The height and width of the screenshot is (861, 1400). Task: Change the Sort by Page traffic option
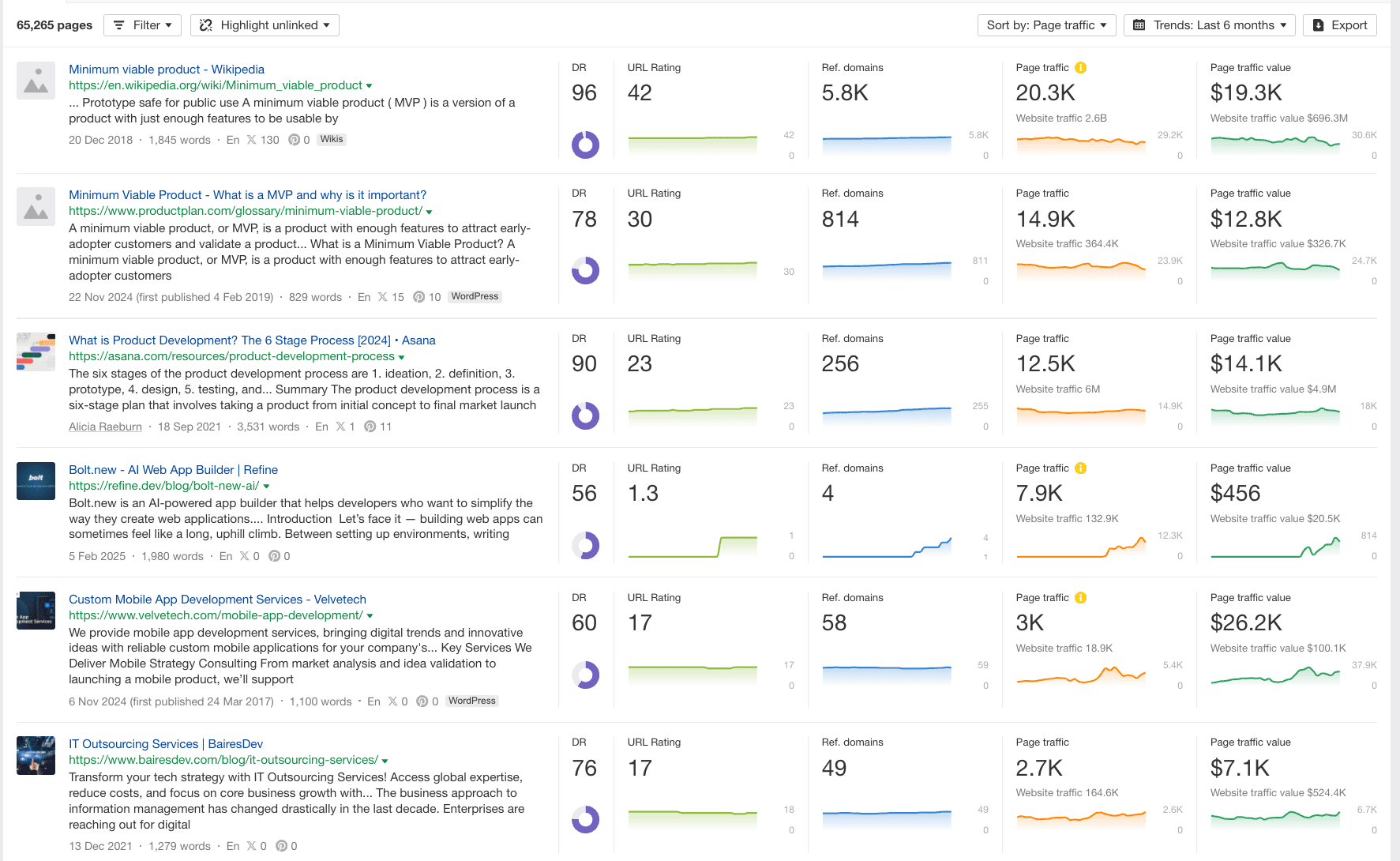[x=1046, y=25]
